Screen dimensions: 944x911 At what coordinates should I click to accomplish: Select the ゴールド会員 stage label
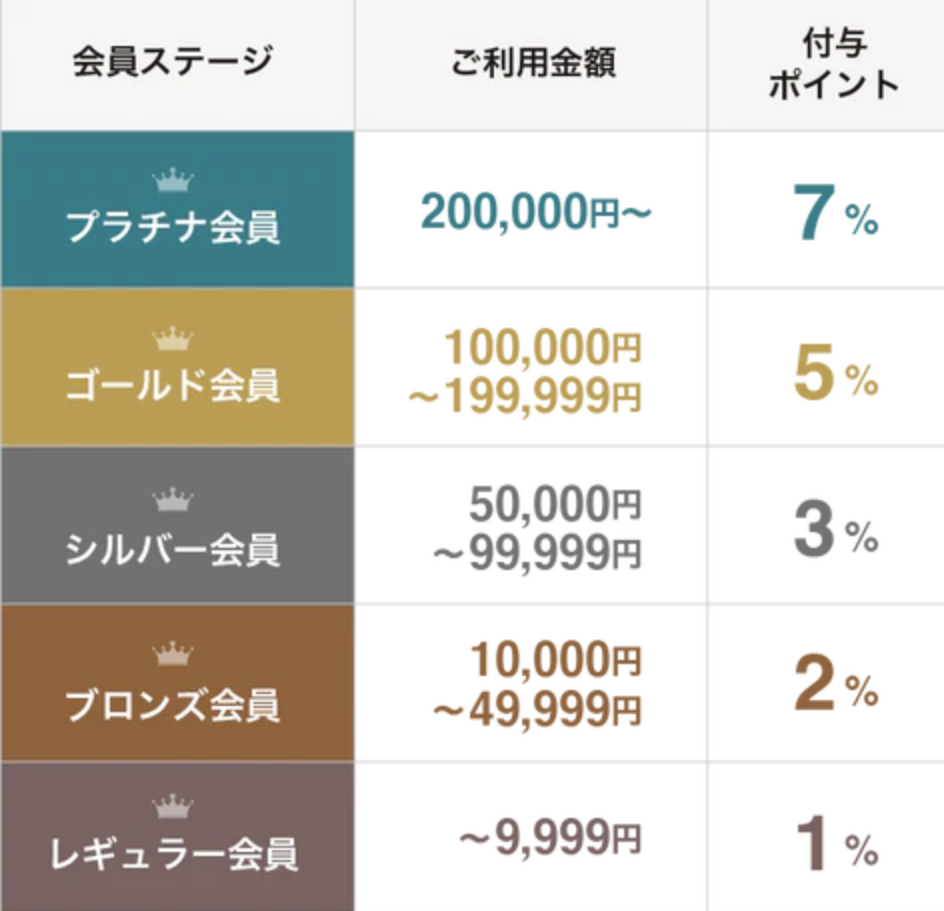[173, 385]
